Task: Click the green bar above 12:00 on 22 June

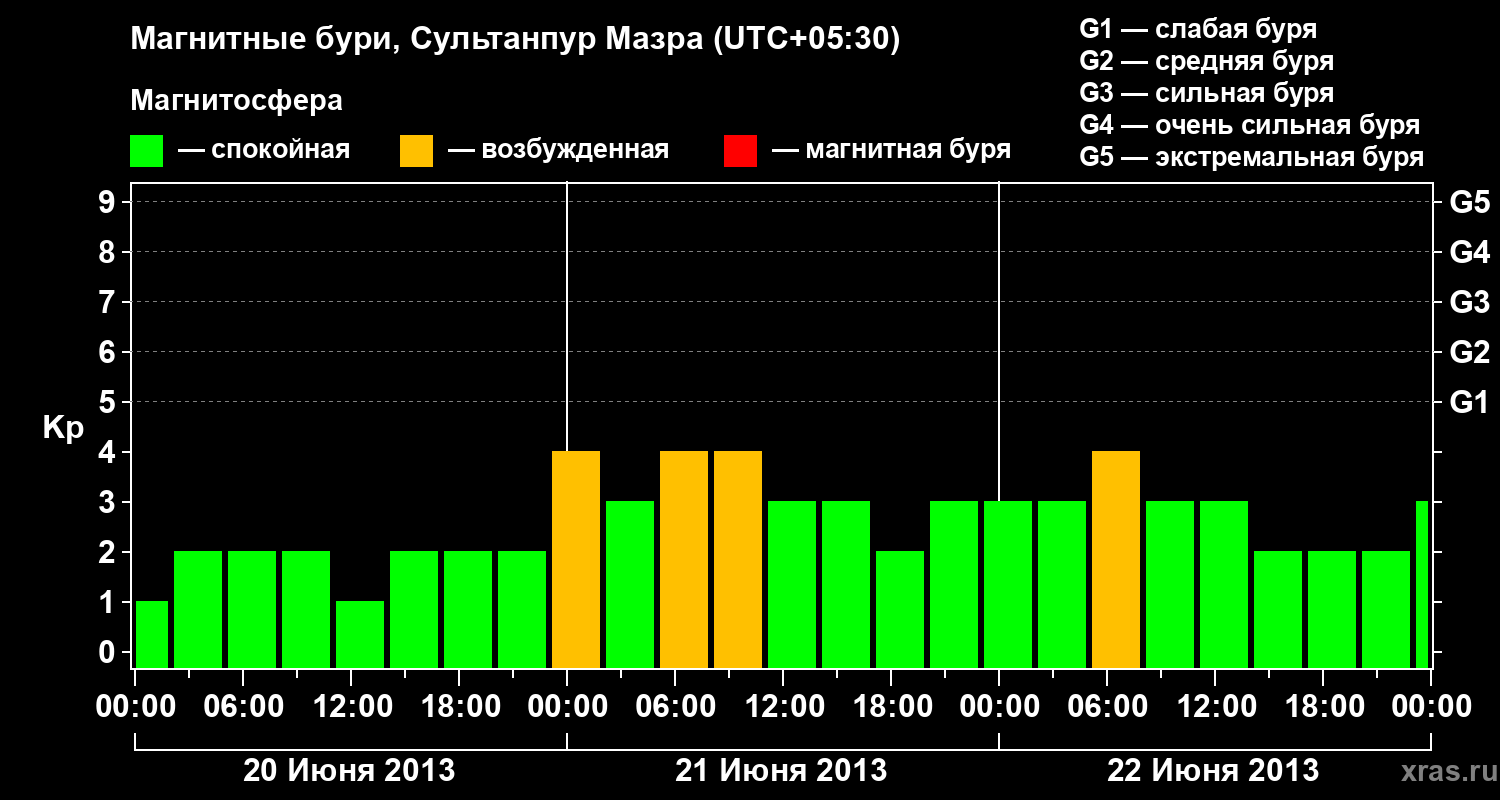Action: tap(1224, 584)
